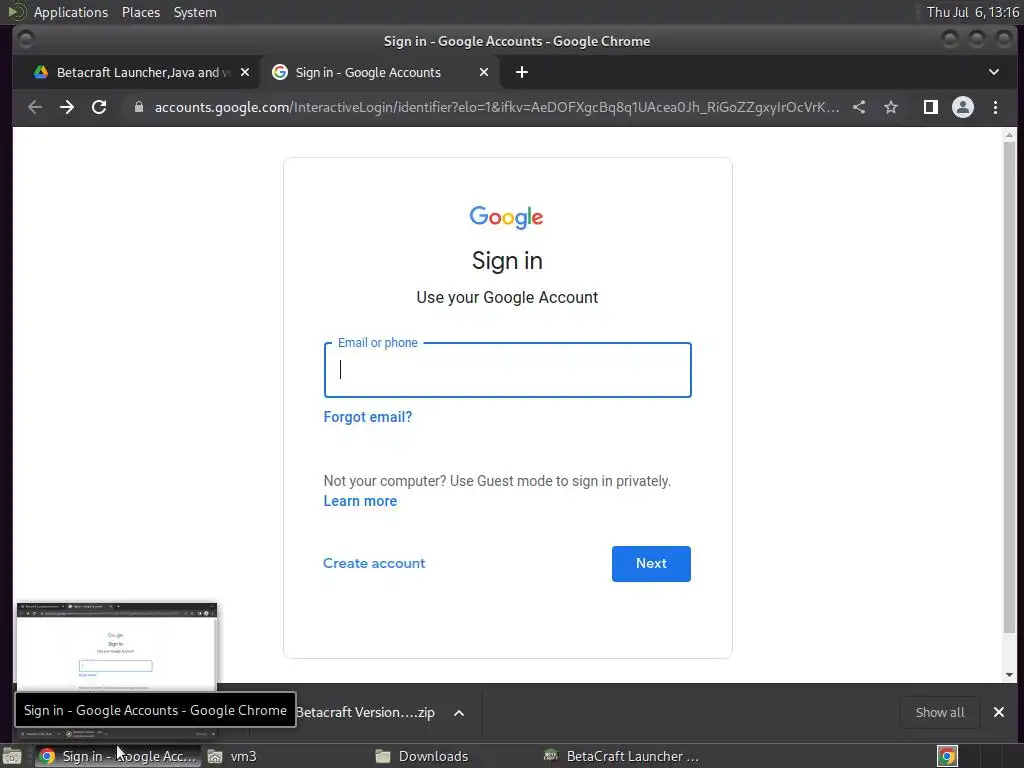Open the System menu
1024x768 pixels.
click(195, 12)
